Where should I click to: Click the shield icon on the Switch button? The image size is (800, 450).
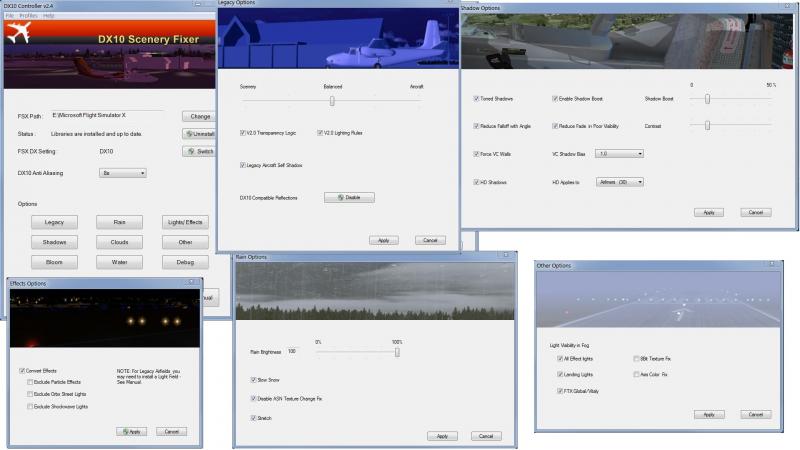coord(191,152)
